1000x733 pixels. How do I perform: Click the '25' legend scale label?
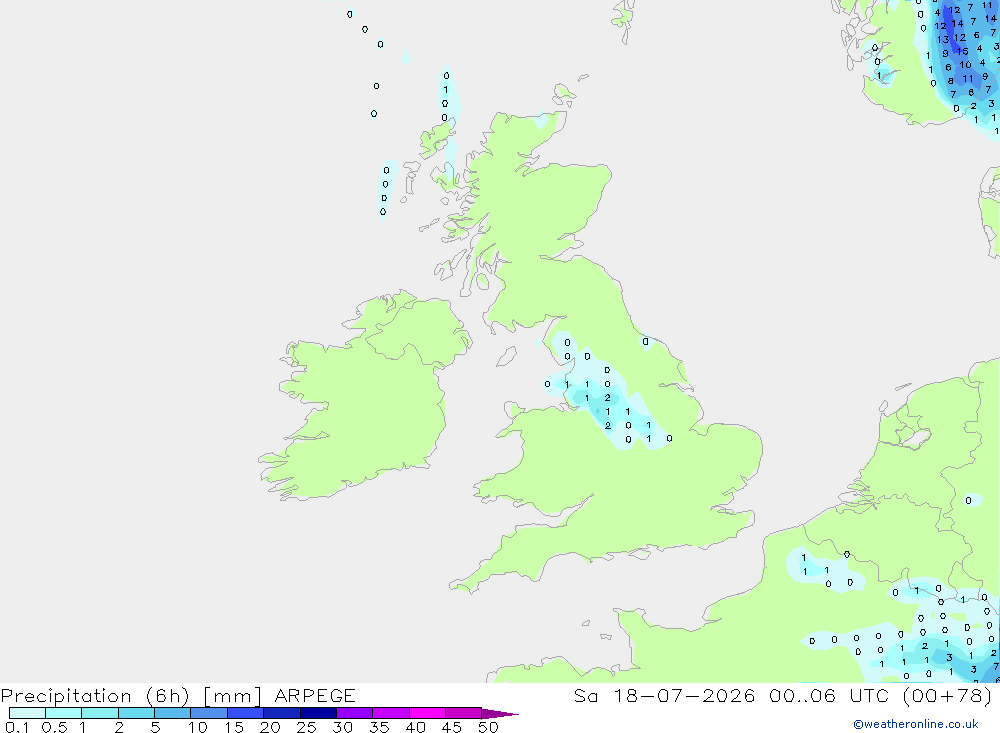point(306,727)
